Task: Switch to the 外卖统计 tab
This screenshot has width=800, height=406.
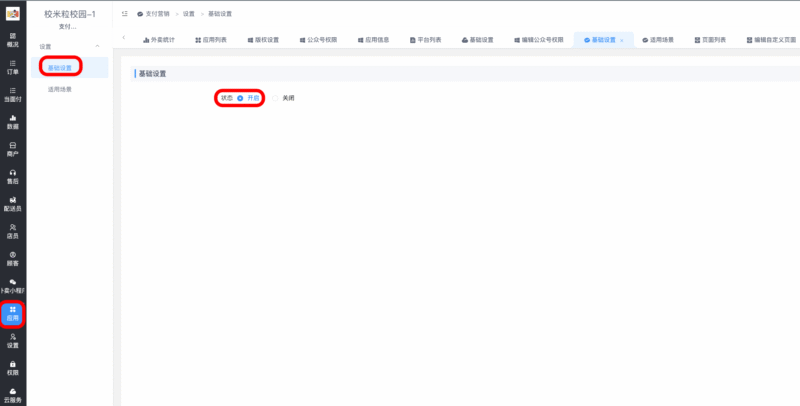Action: pos(159,40)
